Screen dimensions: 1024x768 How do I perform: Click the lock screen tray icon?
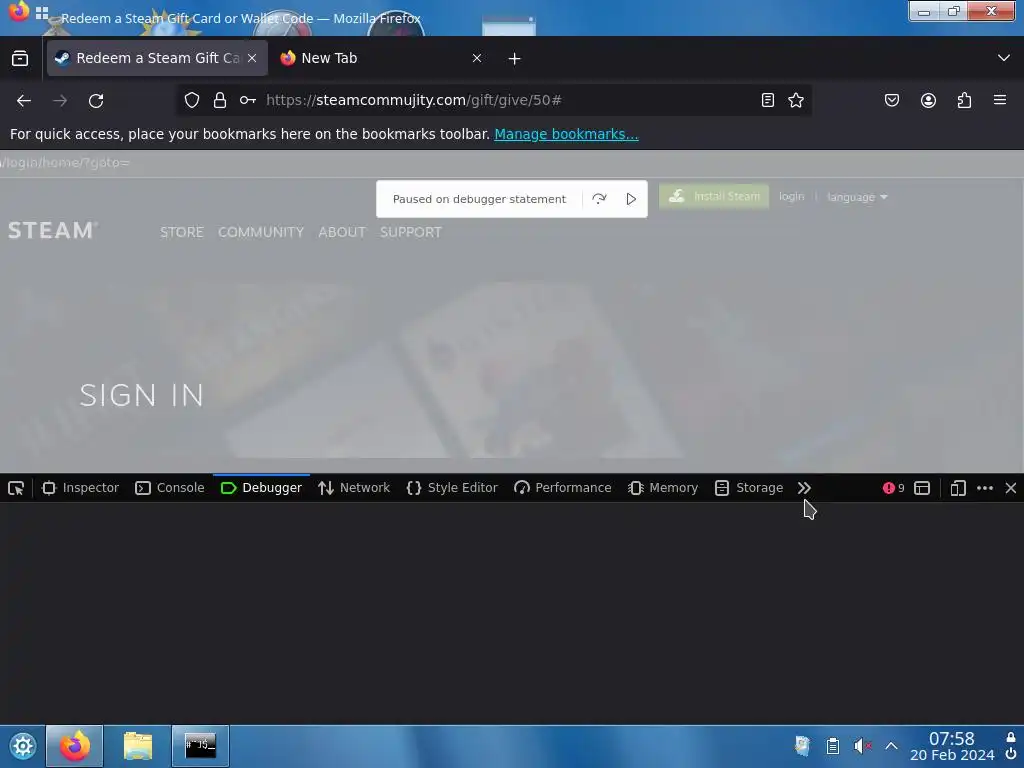pos(1011,737)
